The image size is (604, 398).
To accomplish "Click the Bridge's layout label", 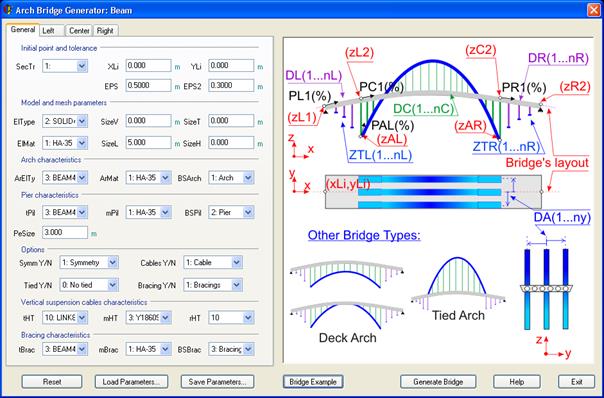I will tap(547, 163).
